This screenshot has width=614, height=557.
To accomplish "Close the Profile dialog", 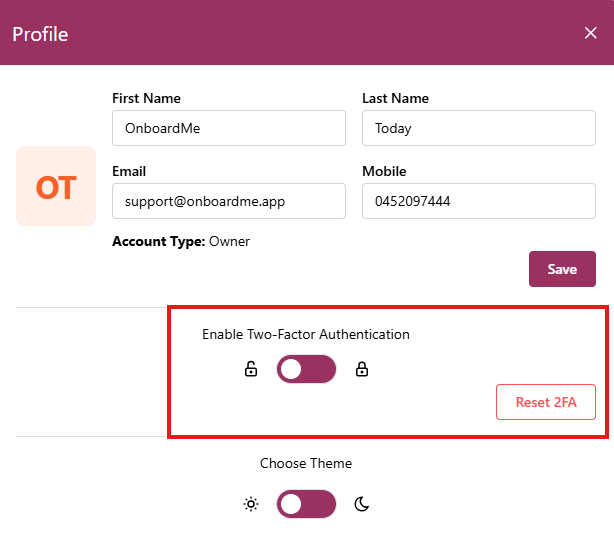I will 590,33.
